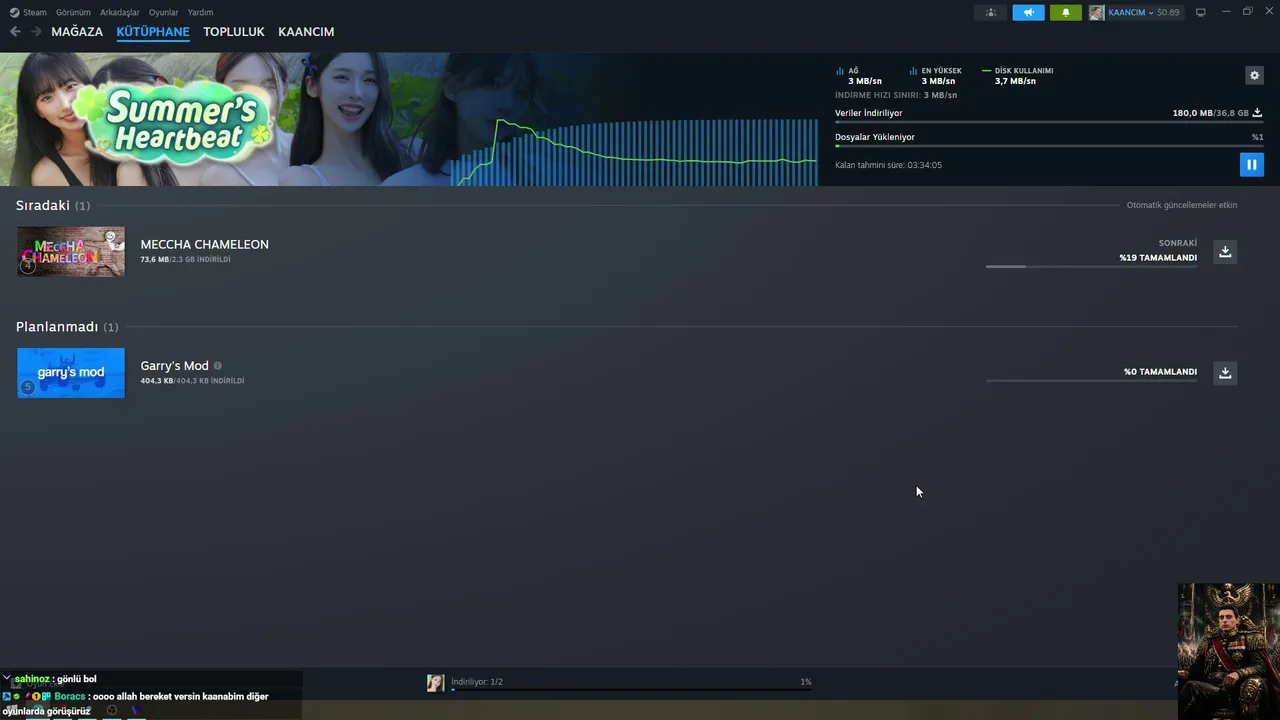The image size is (1280, 720).
Task: Switch to the MAĞAZA tab
Action: point(77,32)
